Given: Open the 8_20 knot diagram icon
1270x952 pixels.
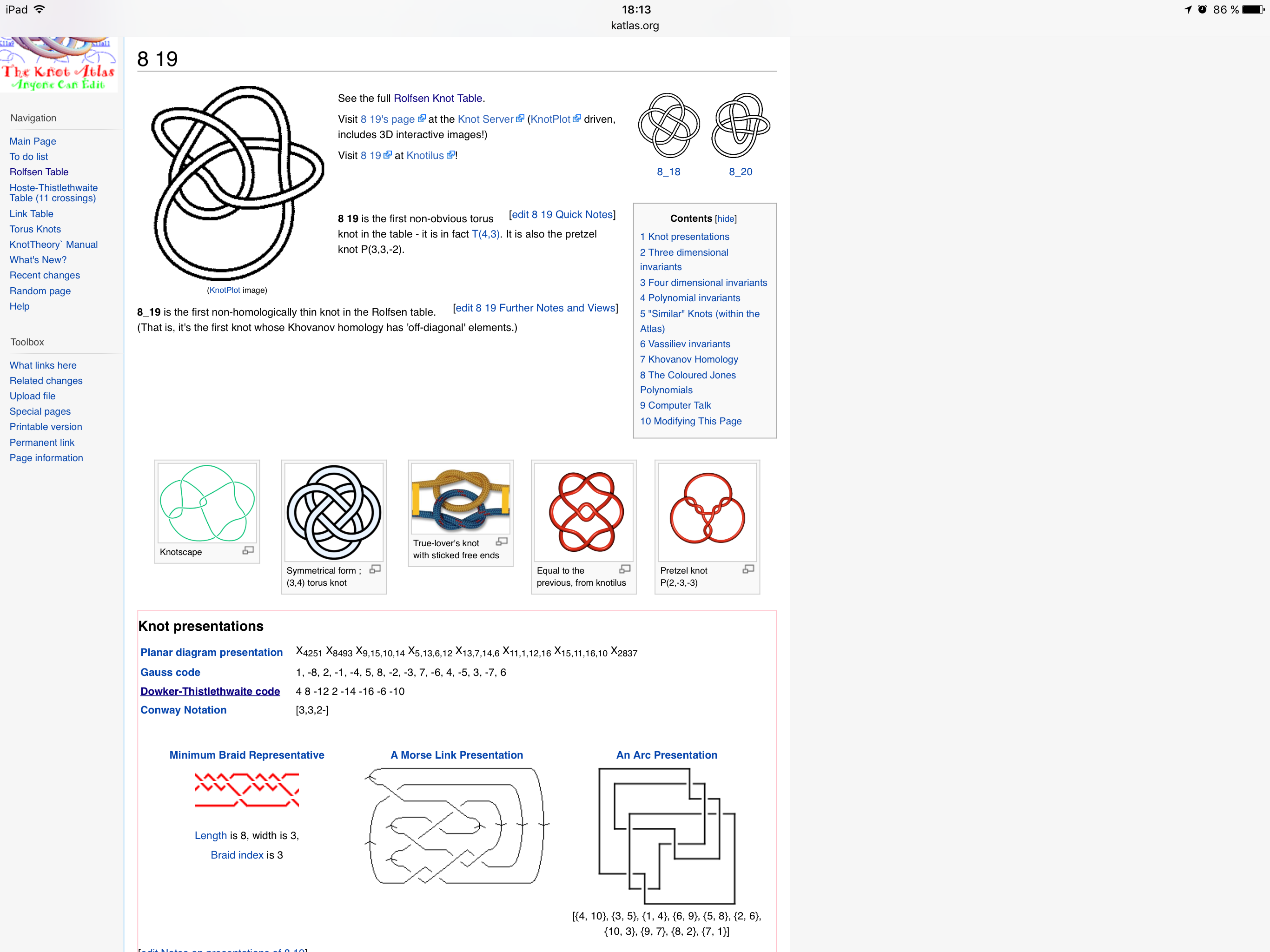Looking at the screenshot, I should [x=741, y=126].
